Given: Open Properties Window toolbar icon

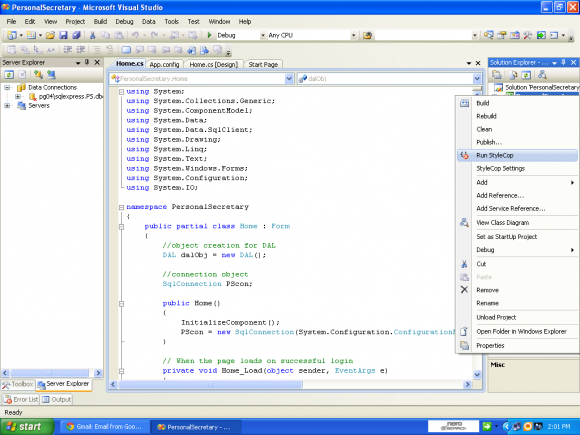Looking at the screenshot, I should 502,35.
